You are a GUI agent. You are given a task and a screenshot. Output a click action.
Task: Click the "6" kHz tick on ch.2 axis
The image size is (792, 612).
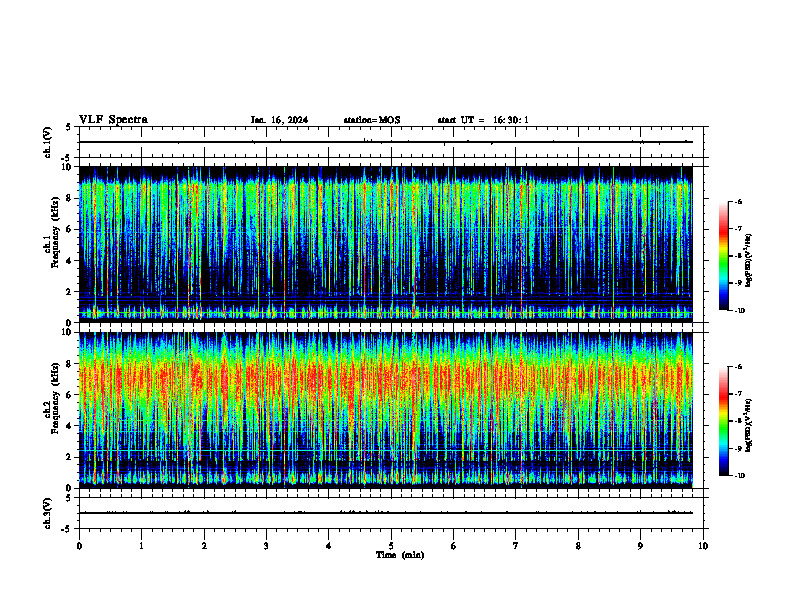pyautogui.click(x=69, y=395)
